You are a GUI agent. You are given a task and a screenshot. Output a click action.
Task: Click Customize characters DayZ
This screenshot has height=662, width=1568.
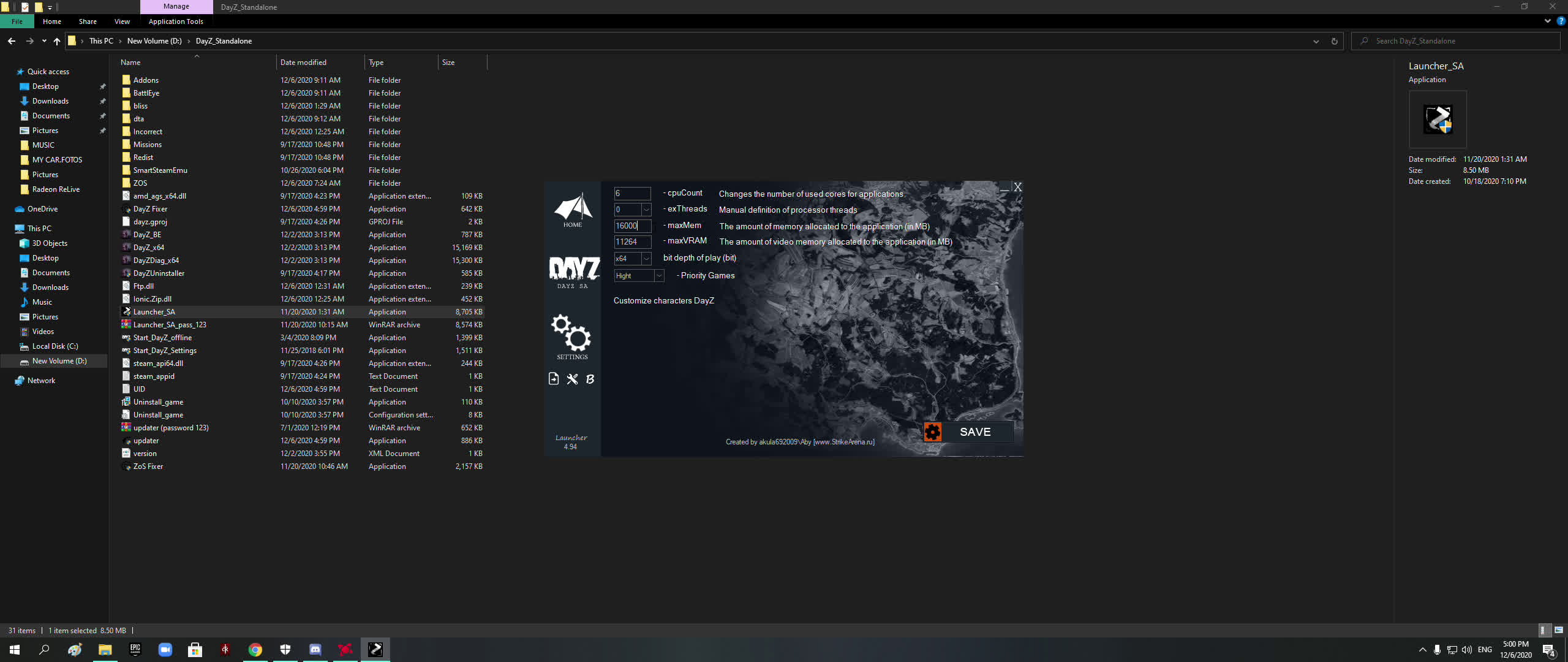664,300
